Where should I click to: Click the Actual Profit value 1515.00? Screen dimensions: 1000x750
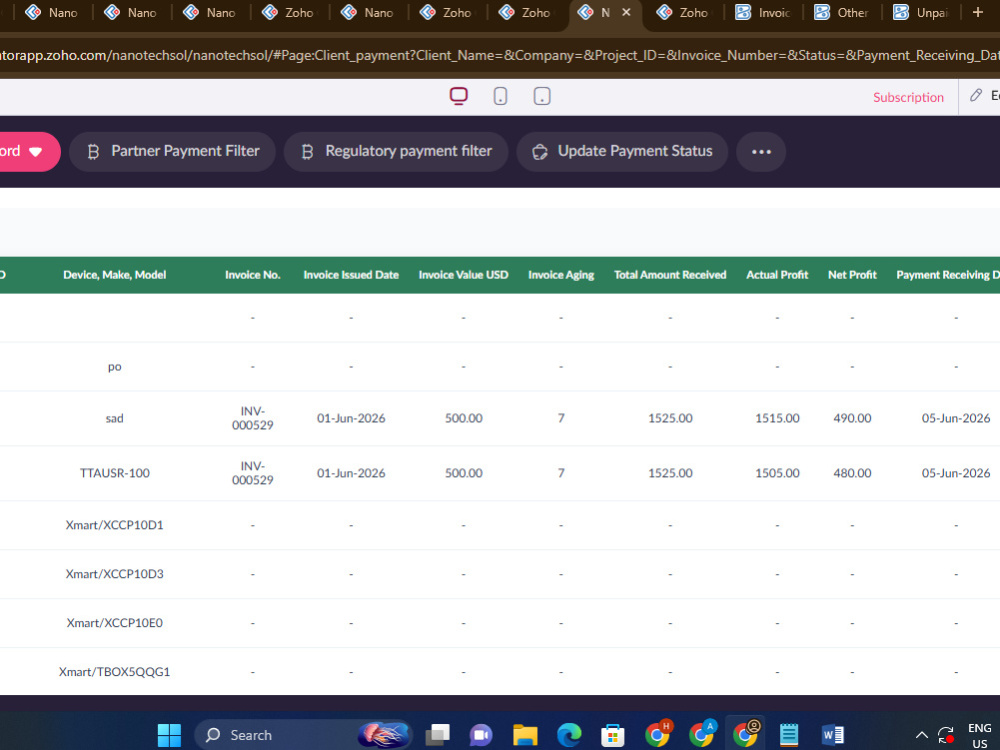point(777,418)
